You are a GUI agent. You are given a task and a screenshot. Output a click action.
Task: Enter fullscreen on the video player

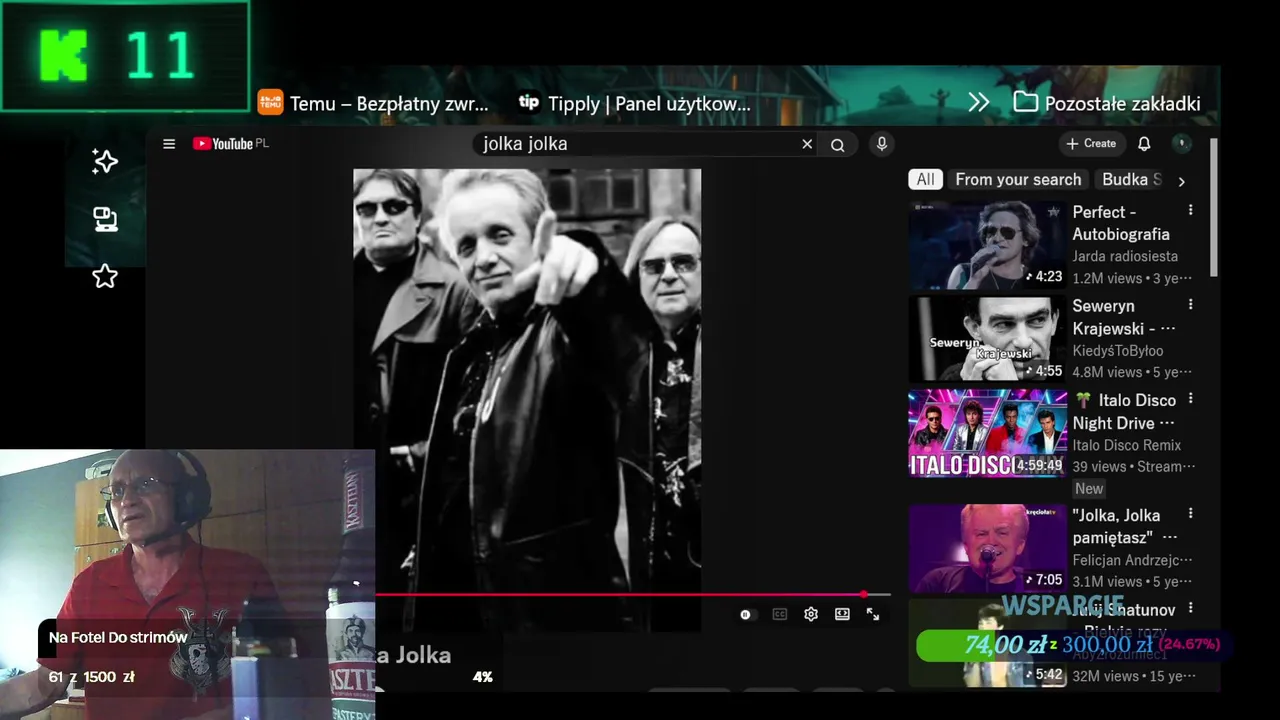point(873,614)
